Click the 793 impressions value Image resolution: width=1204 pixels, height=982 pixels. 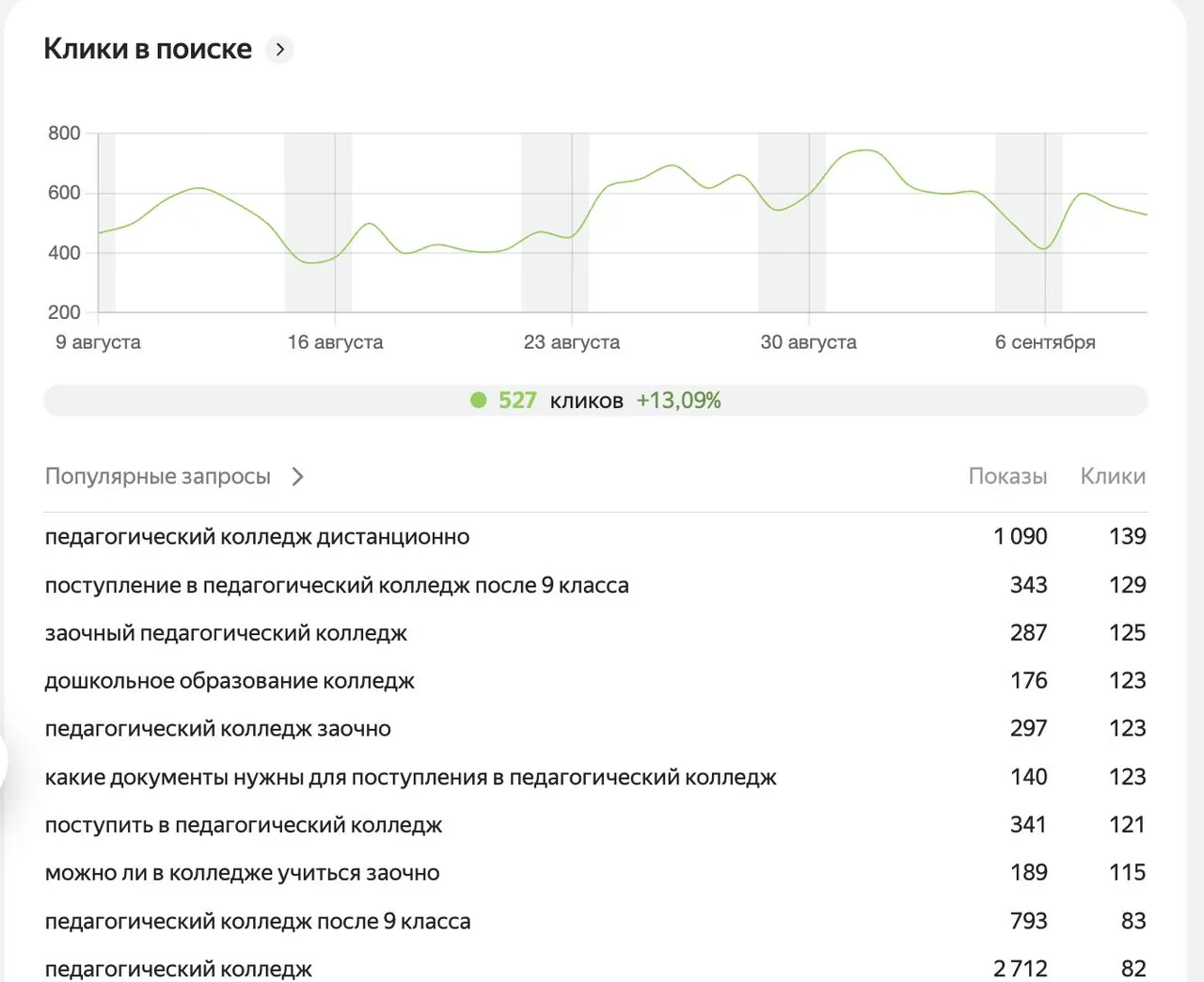1029,921
